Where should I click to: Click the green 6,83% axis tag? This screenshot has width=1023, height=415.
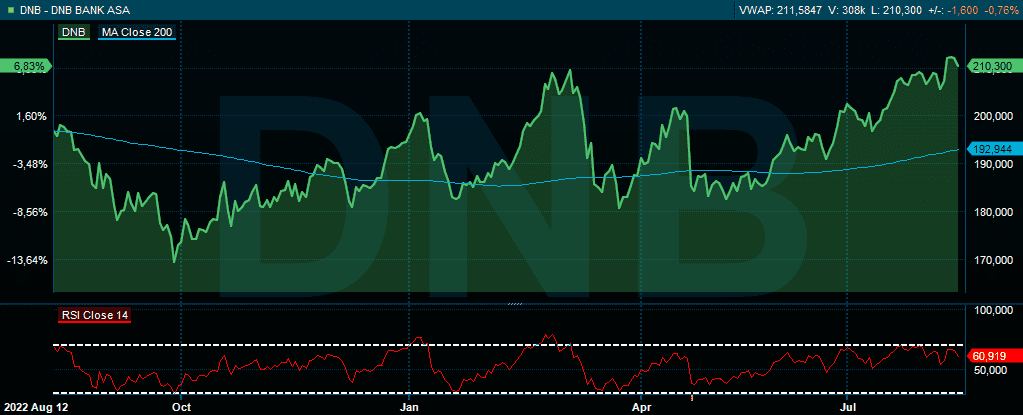point(25,66)
